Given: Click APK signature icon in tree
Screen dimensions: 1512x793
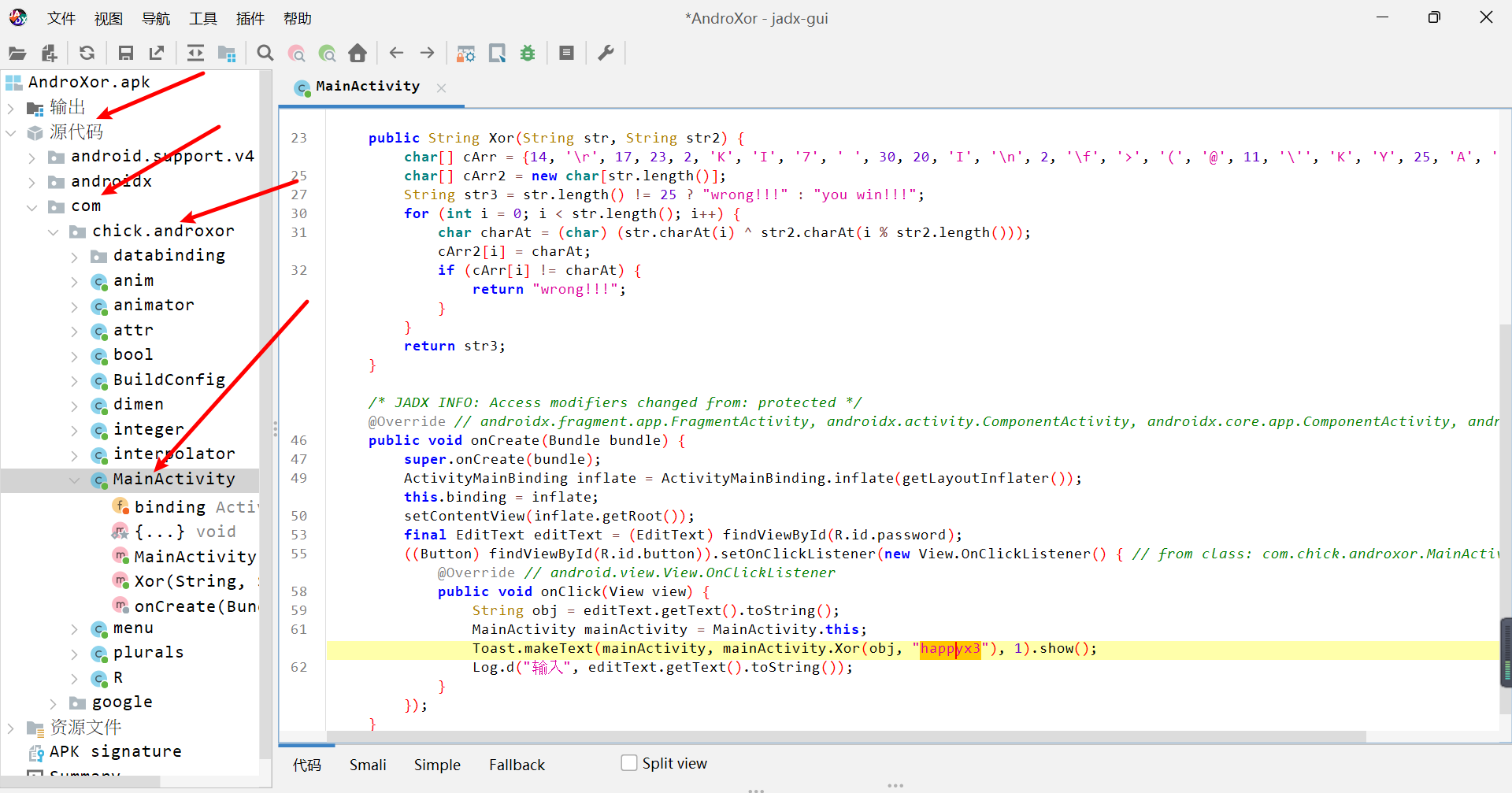Looking at the screenshot, I should coord(36,753).
